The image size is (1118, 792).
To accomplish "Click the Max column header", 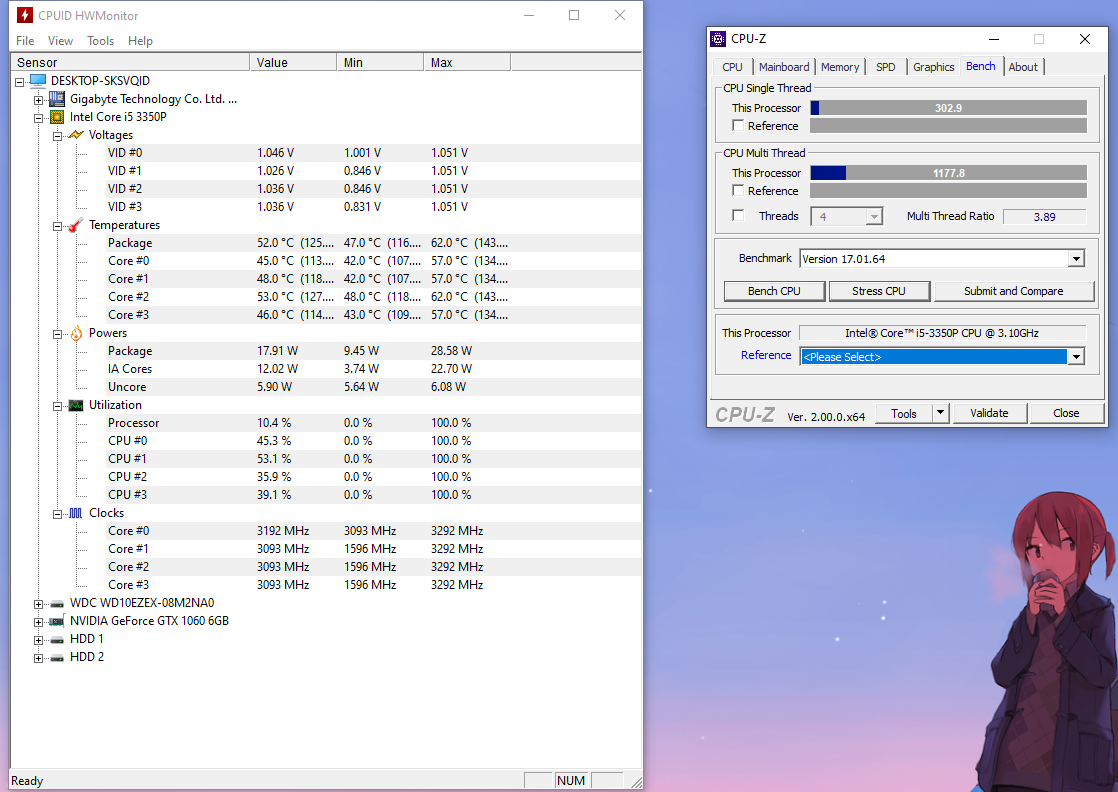I will [465, 62].
